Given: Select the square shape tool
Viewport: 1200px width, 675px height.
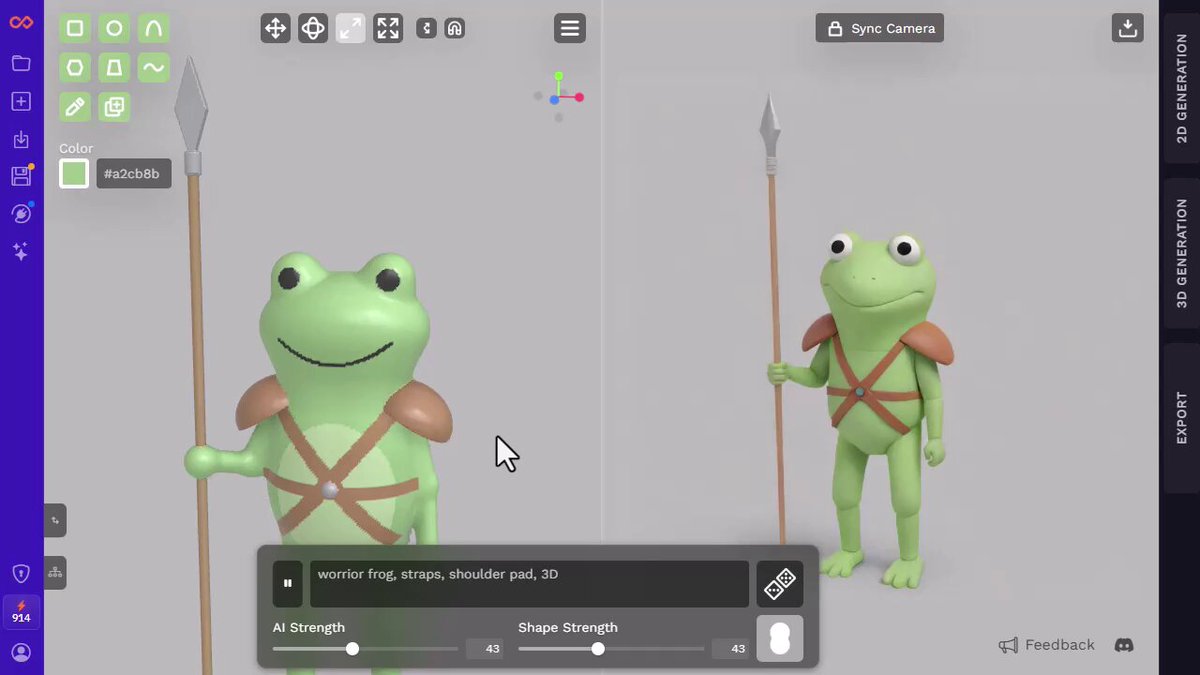Looking at the screenshot, I should coord(75,29).
